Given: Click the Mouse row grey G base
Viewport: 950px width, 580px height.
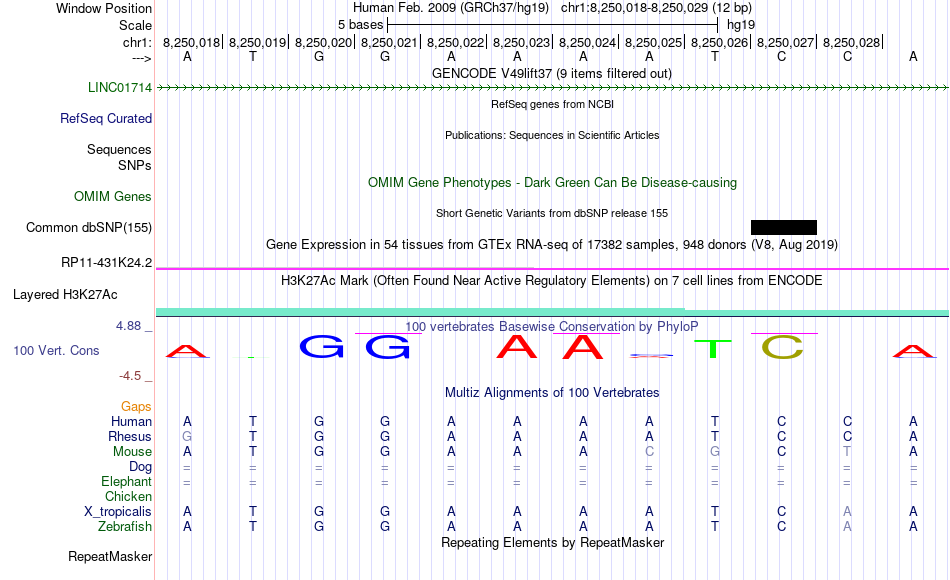Looking at the screenshot, I should [x=715, y=452].
